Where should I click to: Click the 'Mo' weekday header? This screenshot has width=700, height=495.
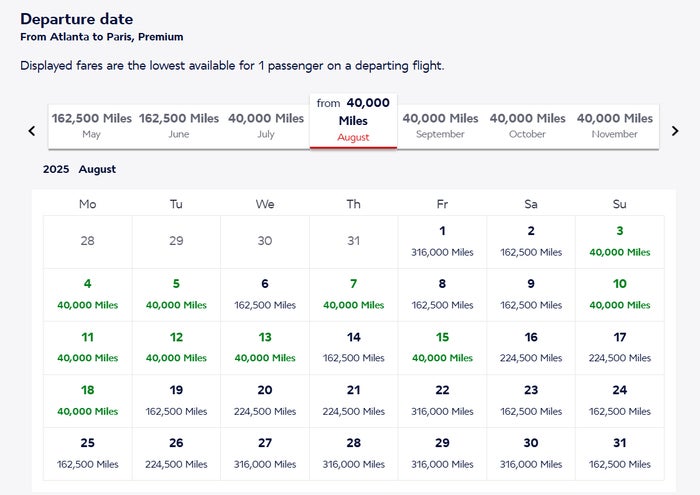coord(88,204)
